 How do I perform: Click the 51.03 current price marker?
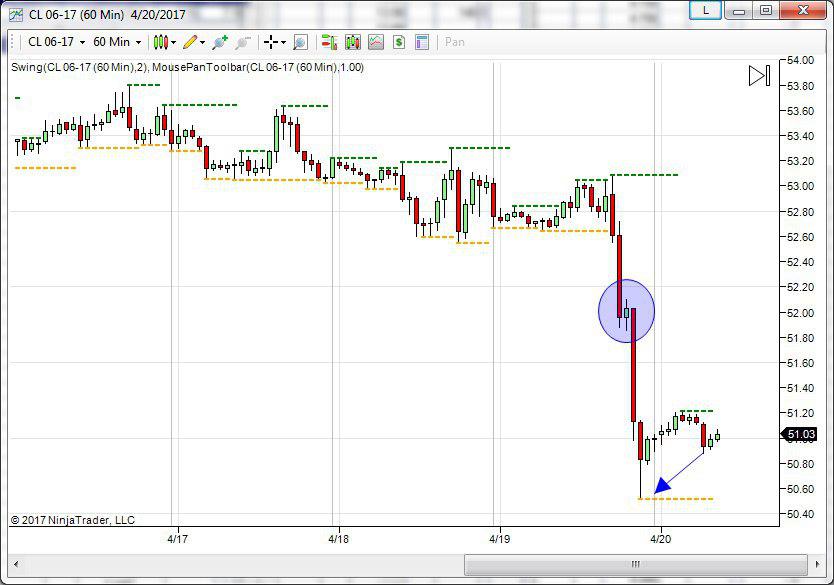point(801,435)
